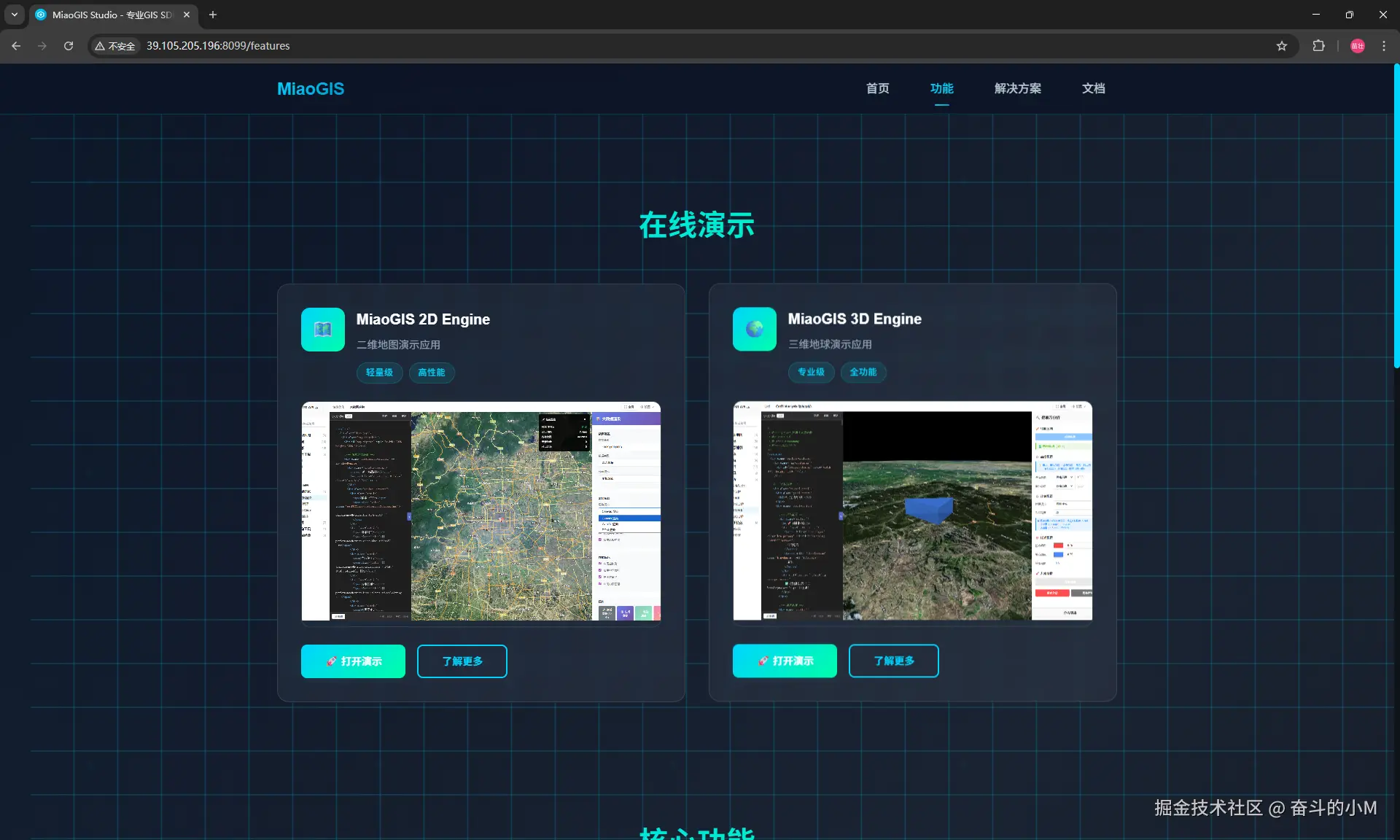Click the 2D Engine map icon
The image size is (1400, 840).
pyautogui.click(x=322, y=330)
